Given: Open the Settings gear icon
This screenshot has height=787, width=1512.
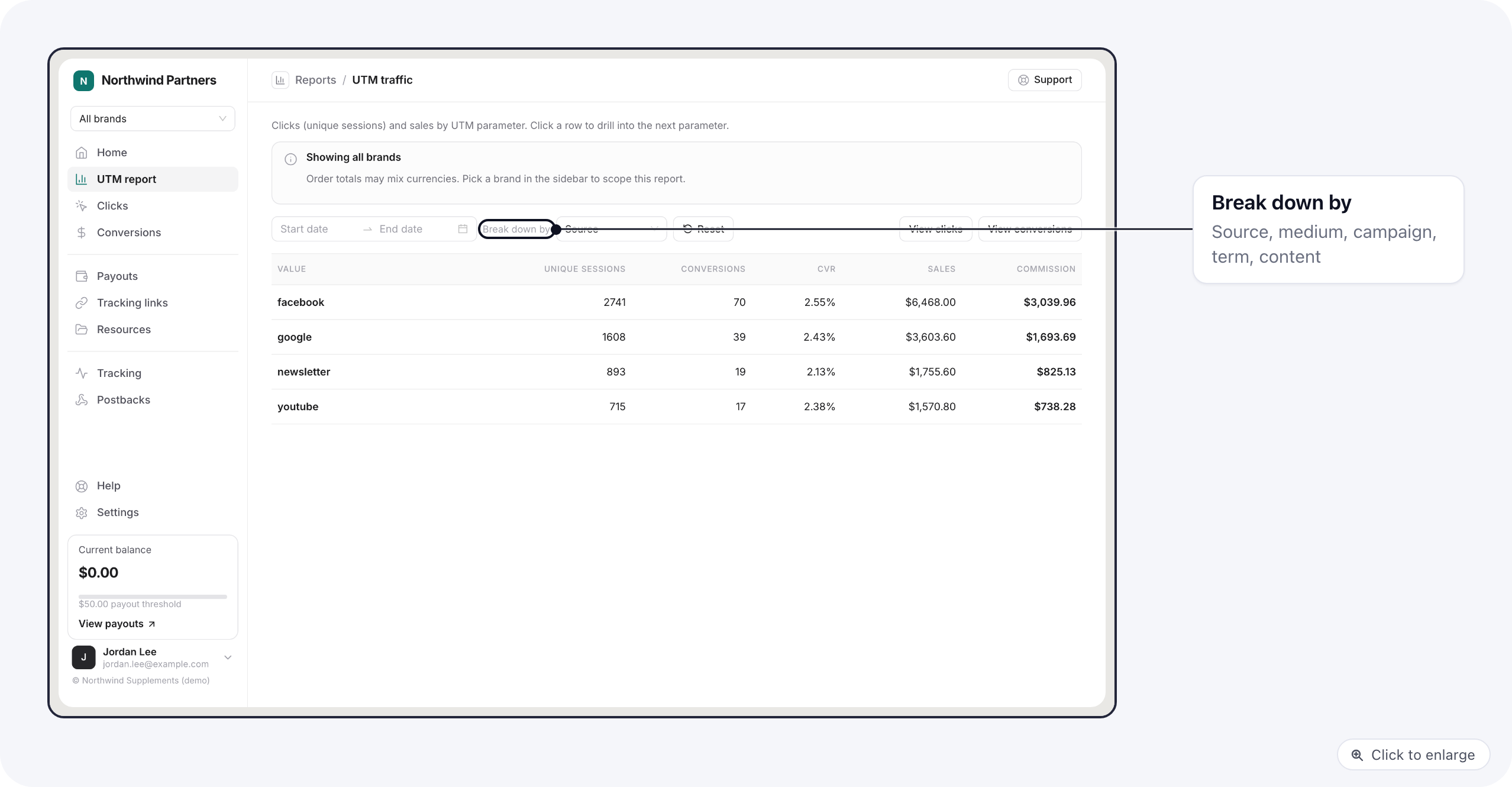Looking at the screenshot, I should tap(82, 513).
